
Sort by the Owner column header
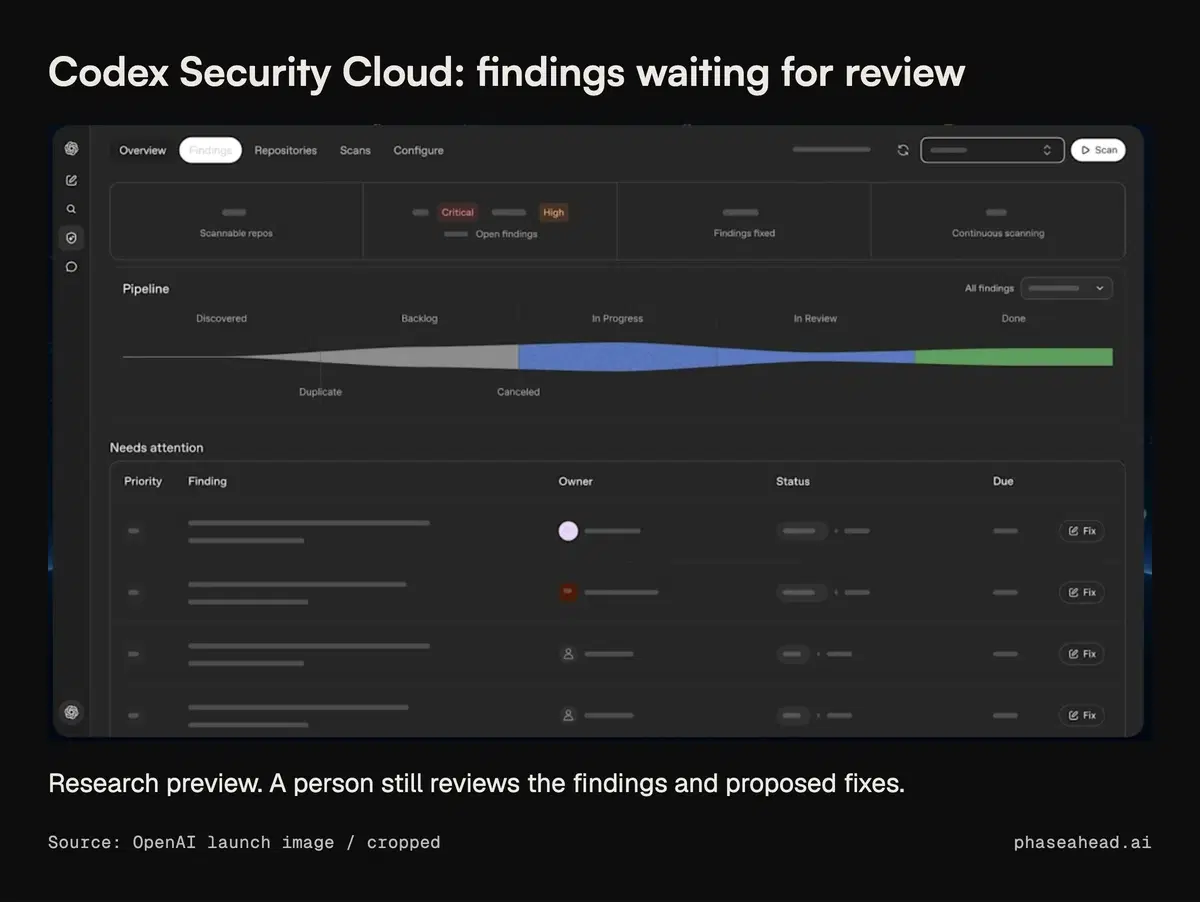click(575, 481)
